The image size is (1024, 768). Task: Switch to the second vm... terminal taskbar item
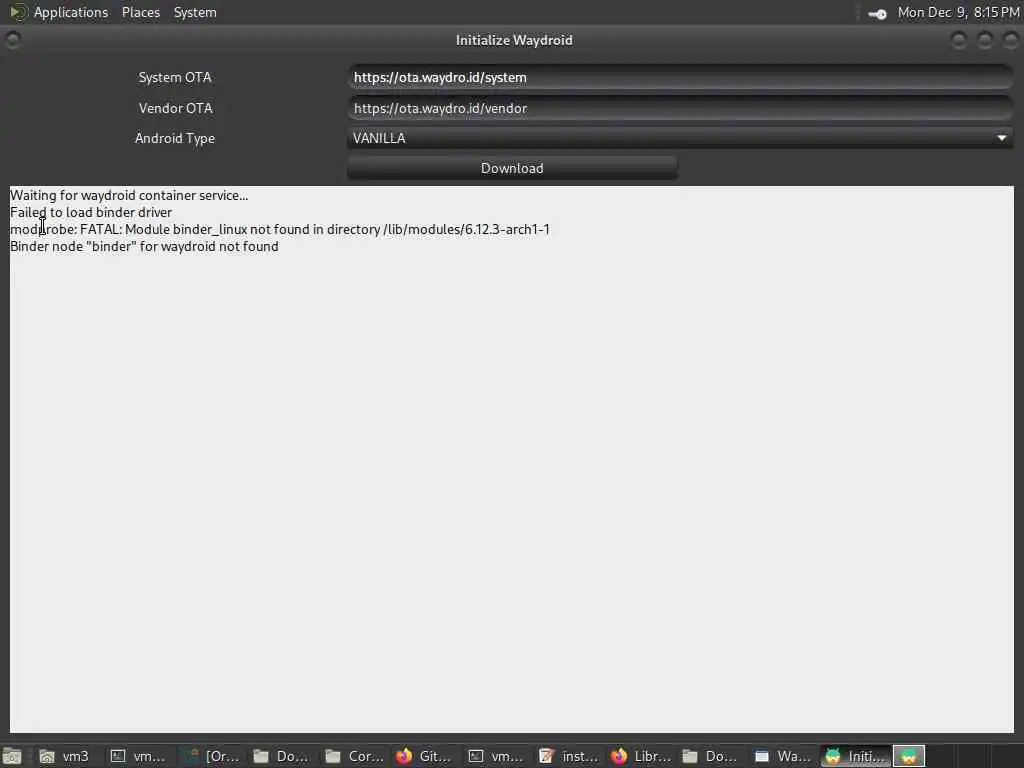point(495,756)
